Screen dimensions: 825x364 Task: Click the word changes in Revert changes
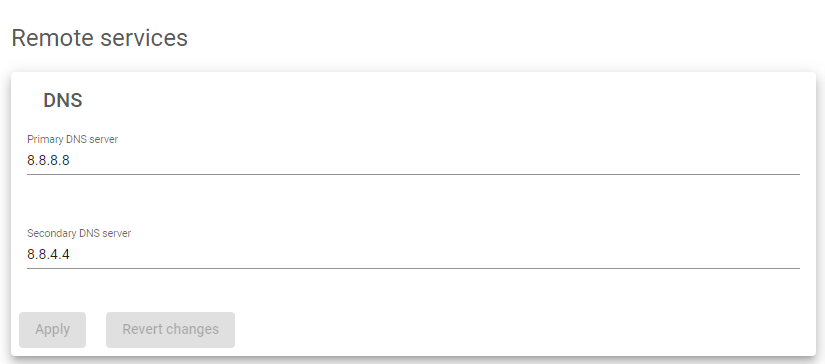[193, 330]
